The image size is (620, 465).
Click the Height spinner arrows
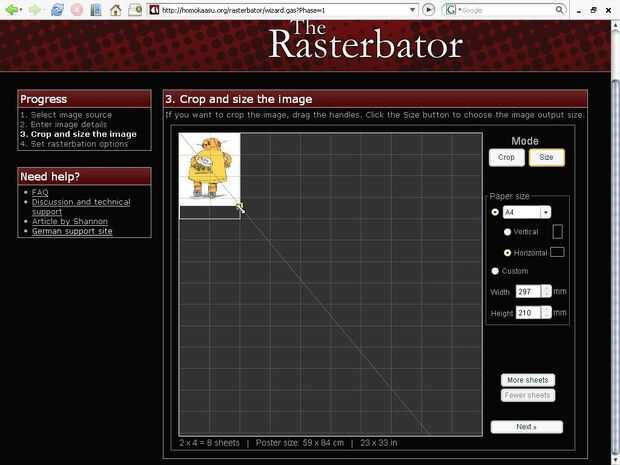(546, 313)
